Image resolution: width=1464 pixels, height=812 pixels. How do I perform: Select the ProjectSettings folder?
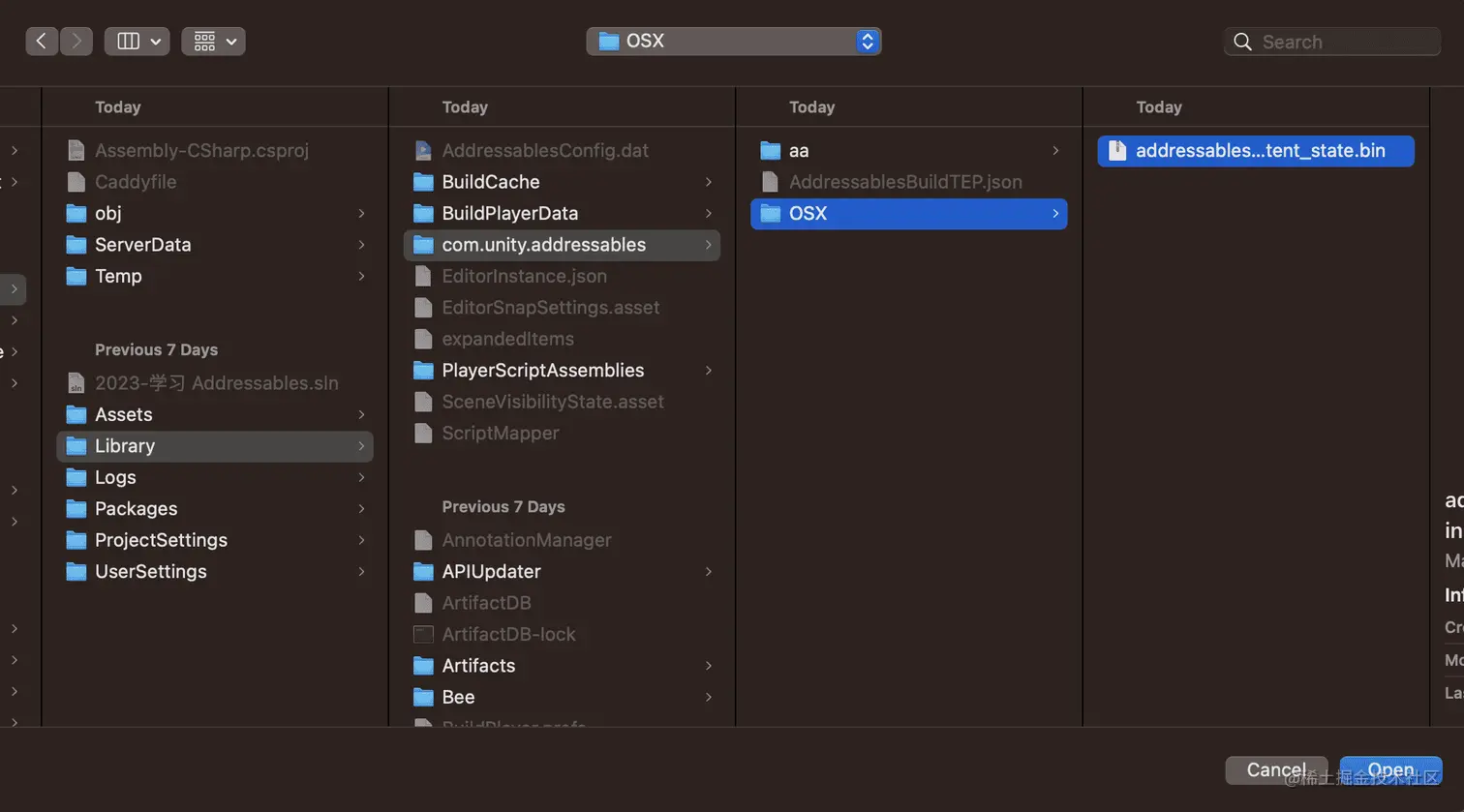tap(161, 540)
